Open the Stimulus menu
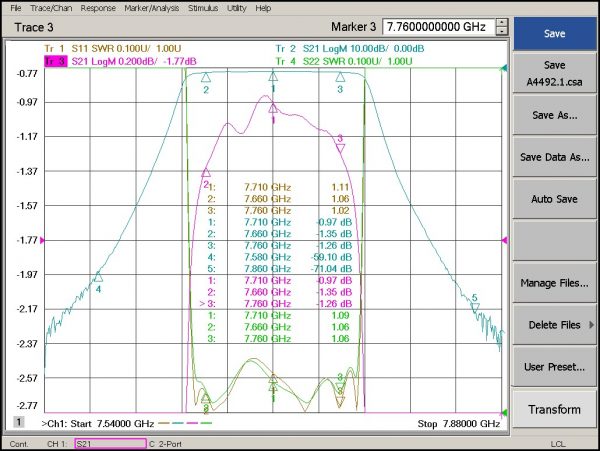The image size is (600, 451). (x=202, y=7)
